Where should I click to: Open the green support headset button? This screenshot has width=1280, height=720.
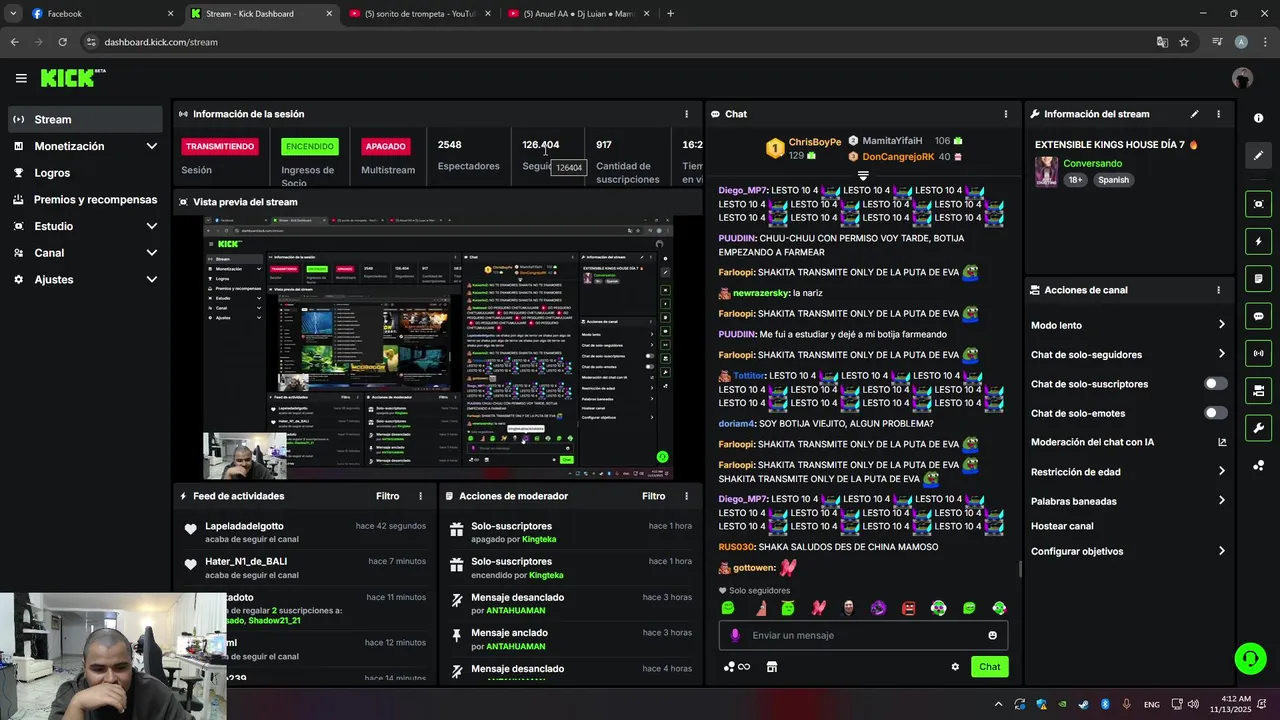coord(1250,658)
